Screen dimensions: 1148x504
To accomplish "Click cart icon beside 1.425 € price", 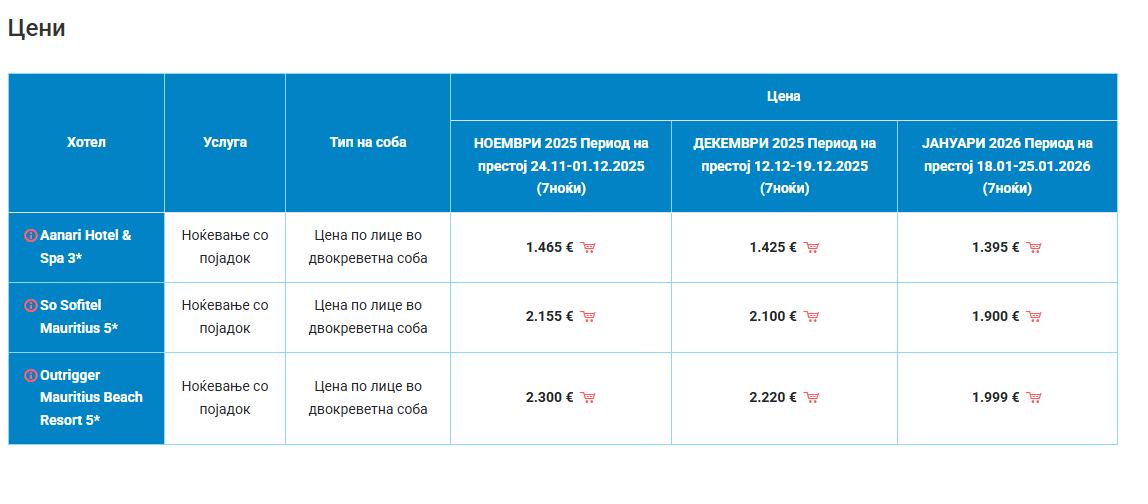I will 811,247.
